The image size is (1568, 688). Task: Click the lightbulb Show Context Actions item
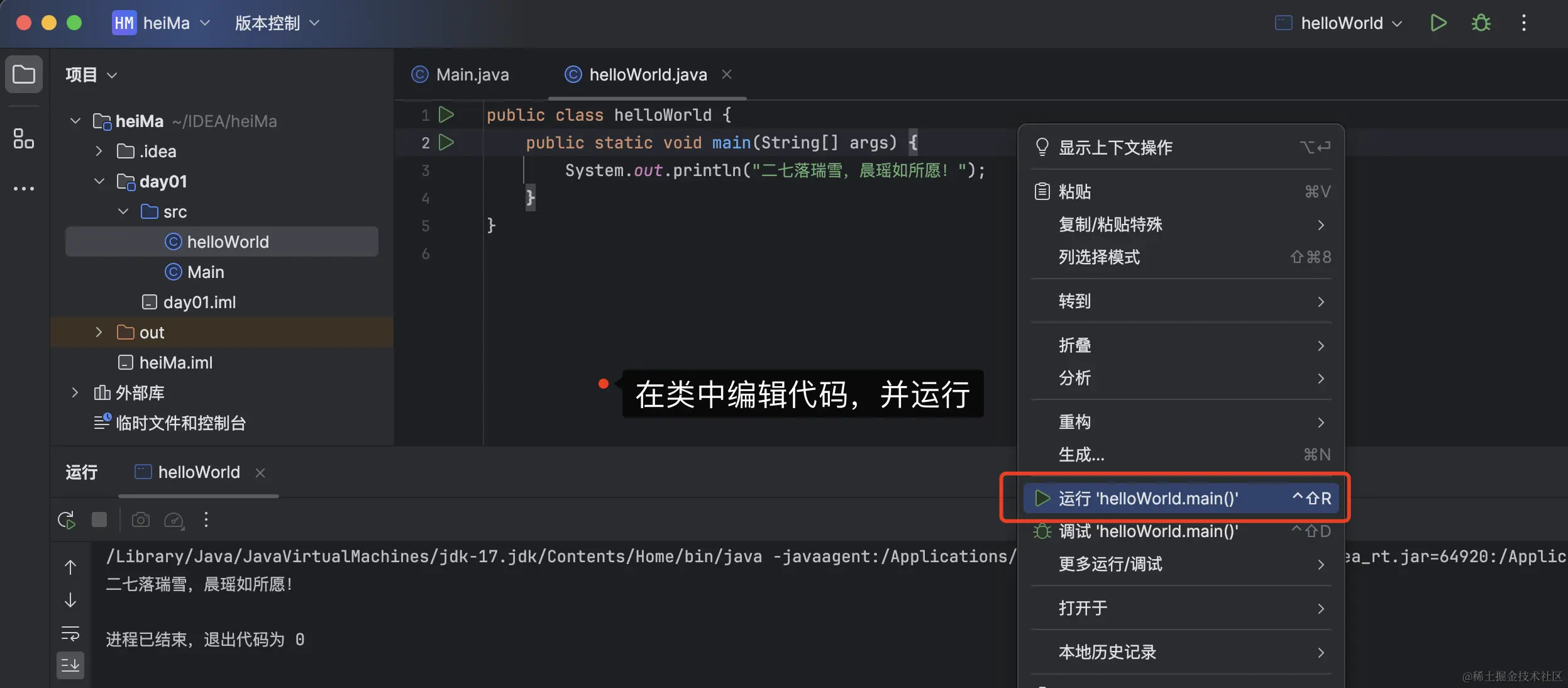[1181, 147]
